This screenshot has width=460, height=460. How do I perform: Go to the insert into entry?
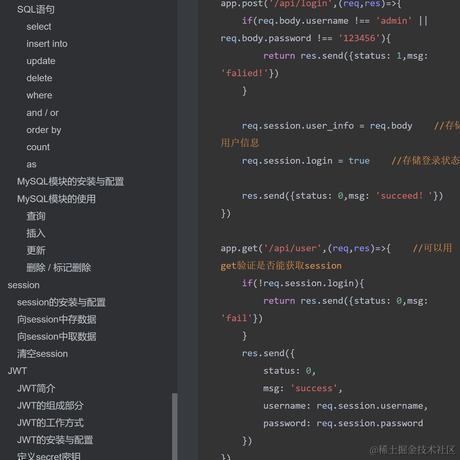[47, 44]
